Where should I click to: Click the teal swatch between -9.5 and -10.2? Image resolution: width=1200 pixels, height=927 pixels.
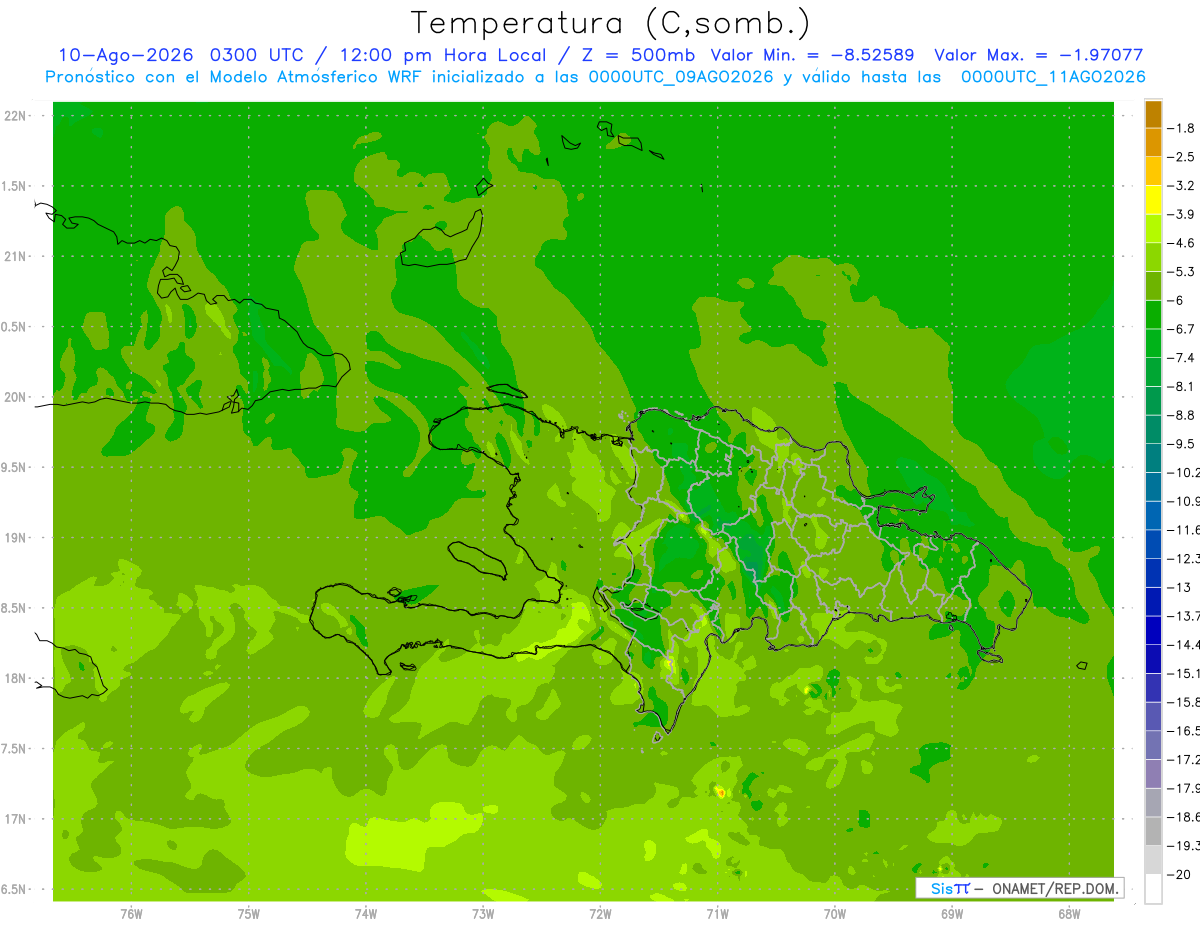(1153, 458)
